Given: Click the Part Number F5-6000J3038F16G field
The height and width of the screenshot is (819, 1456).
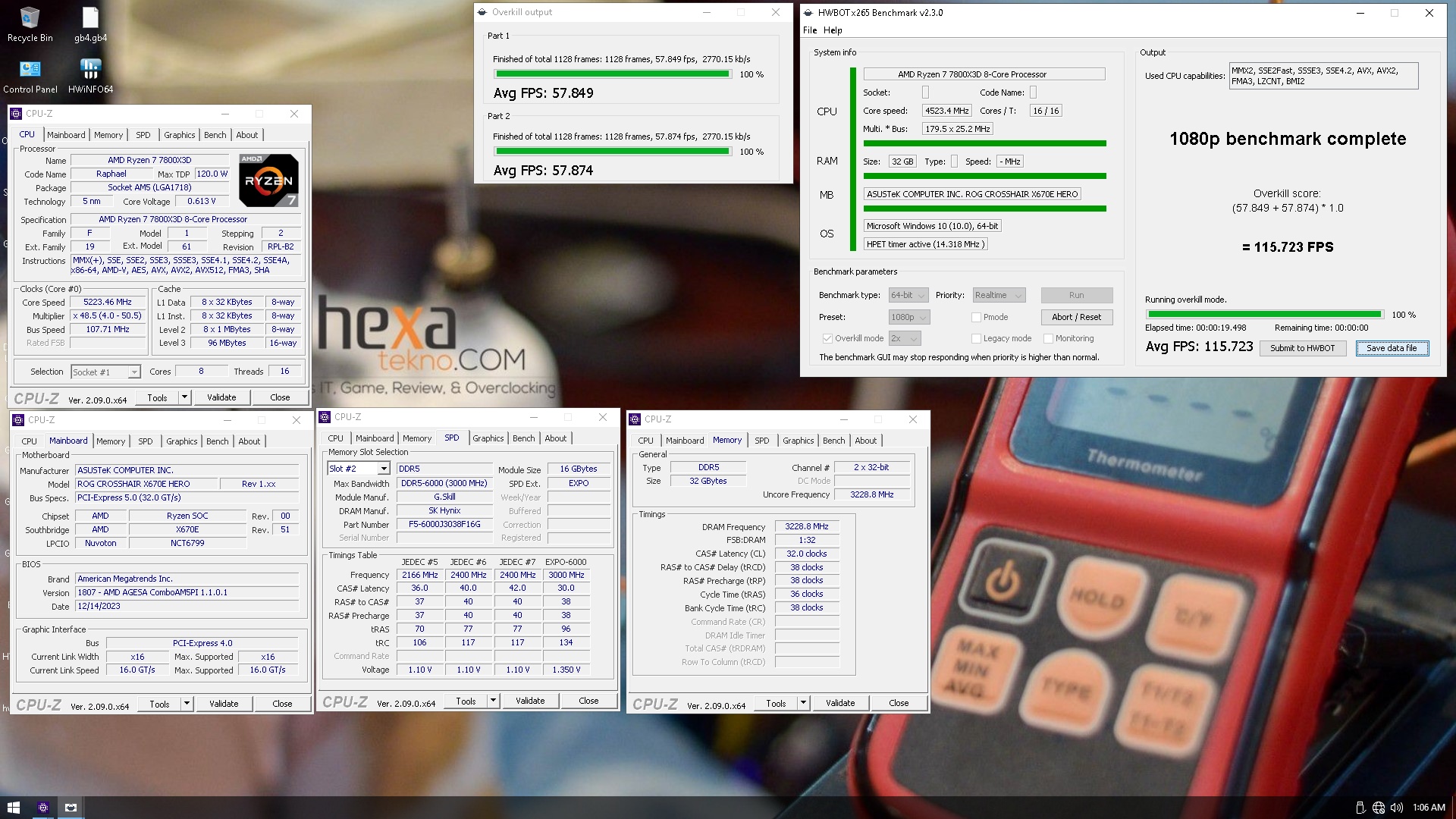Looking at the screenshot, I should tap(444, 525).
